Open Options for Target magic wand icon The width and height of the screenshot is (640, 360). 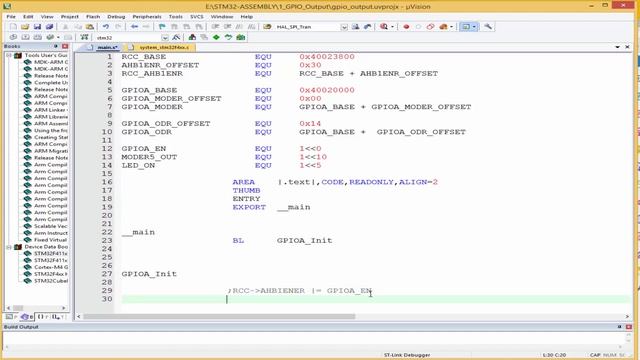click(x=176, y=37)
